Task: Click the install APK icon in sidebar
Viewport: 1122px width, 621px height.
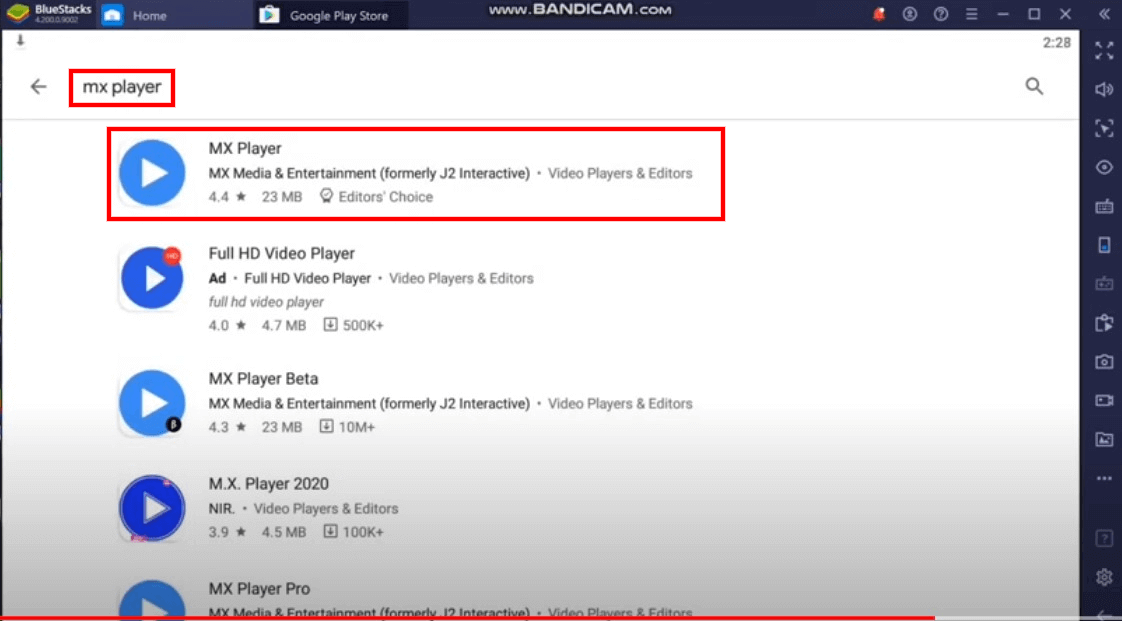Action: click(1104, 323)
